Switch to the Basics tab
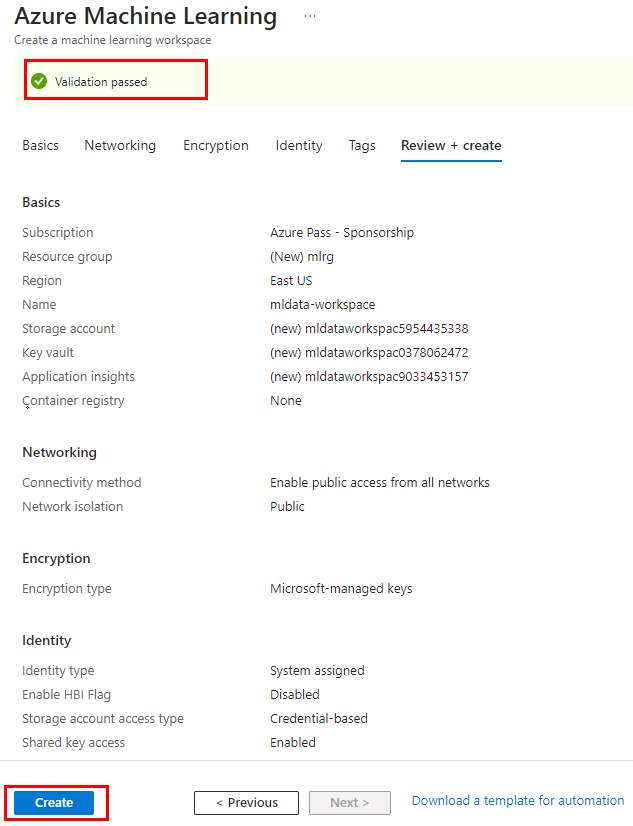The image size is (633, 826). [41, 145]
